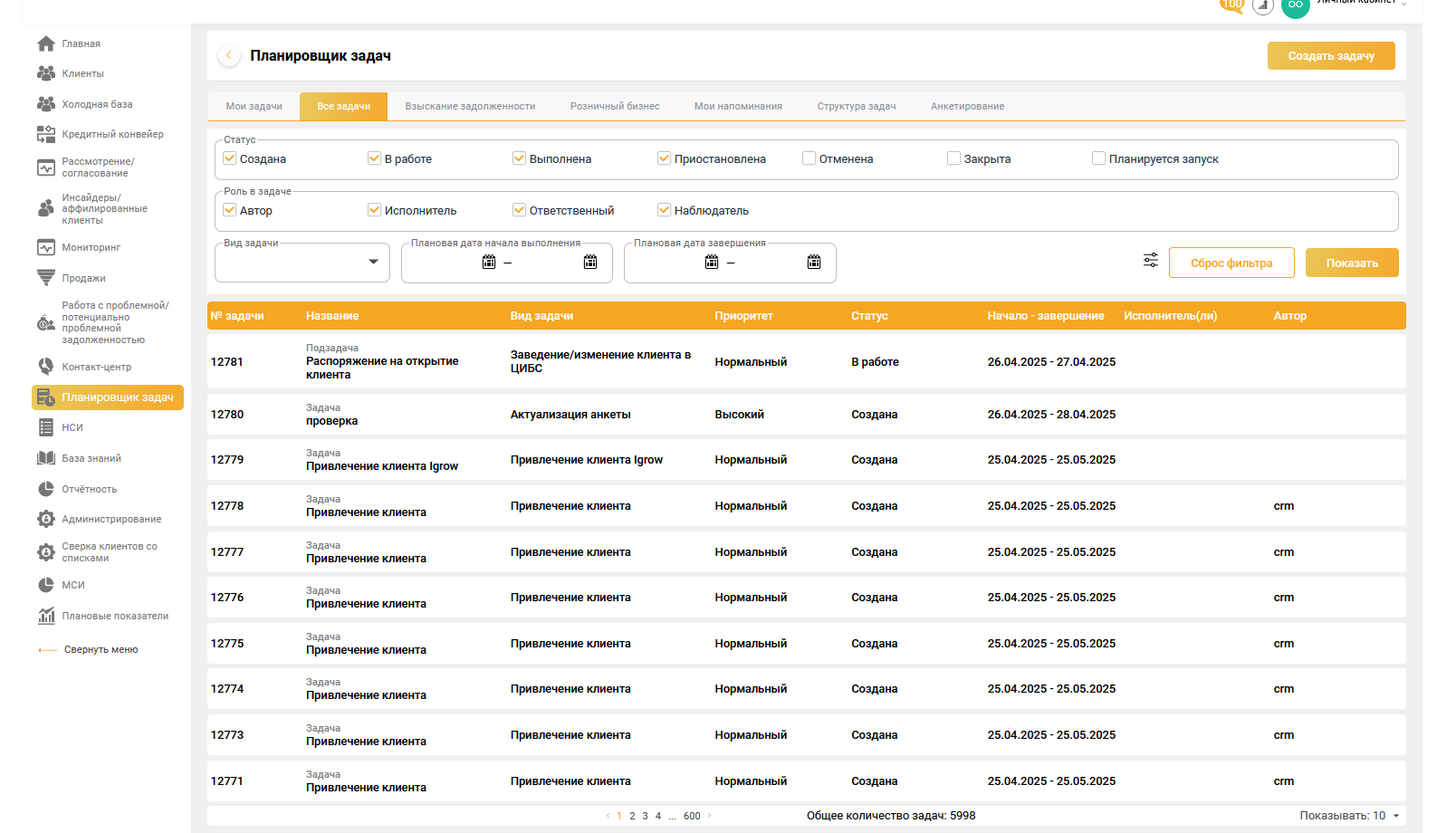The height and width of the screenshot is (833, 1456).
Task: Open Администрирование gear icon
Action: point(46,519)
